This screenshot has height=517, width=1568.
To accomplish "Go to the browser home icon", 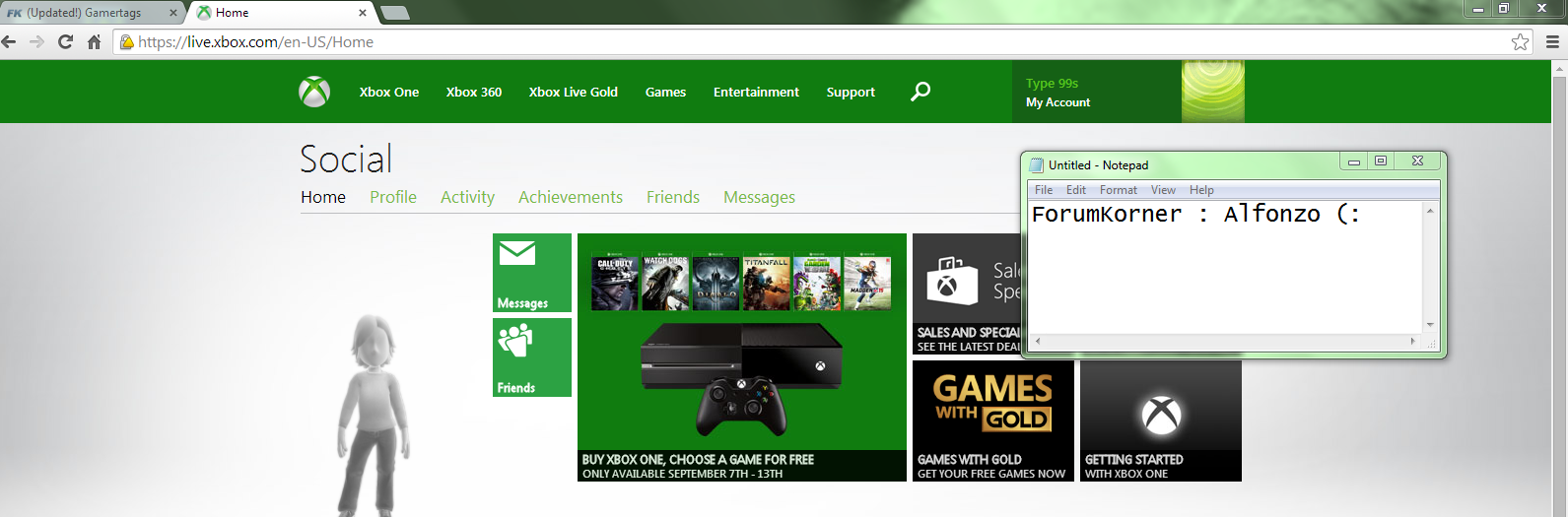I will click(95, 41).
